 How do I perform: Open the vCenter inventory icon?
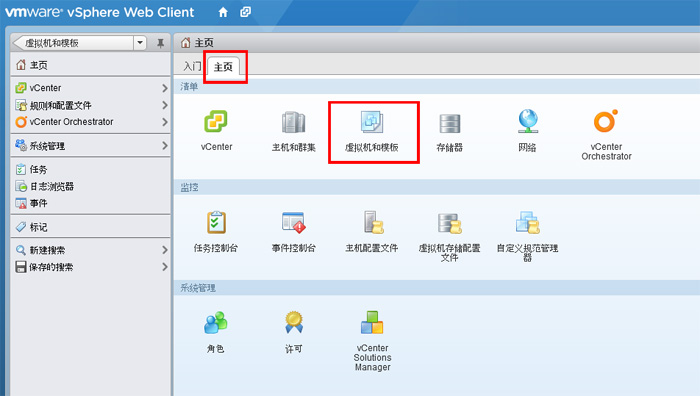pos(216,122)
